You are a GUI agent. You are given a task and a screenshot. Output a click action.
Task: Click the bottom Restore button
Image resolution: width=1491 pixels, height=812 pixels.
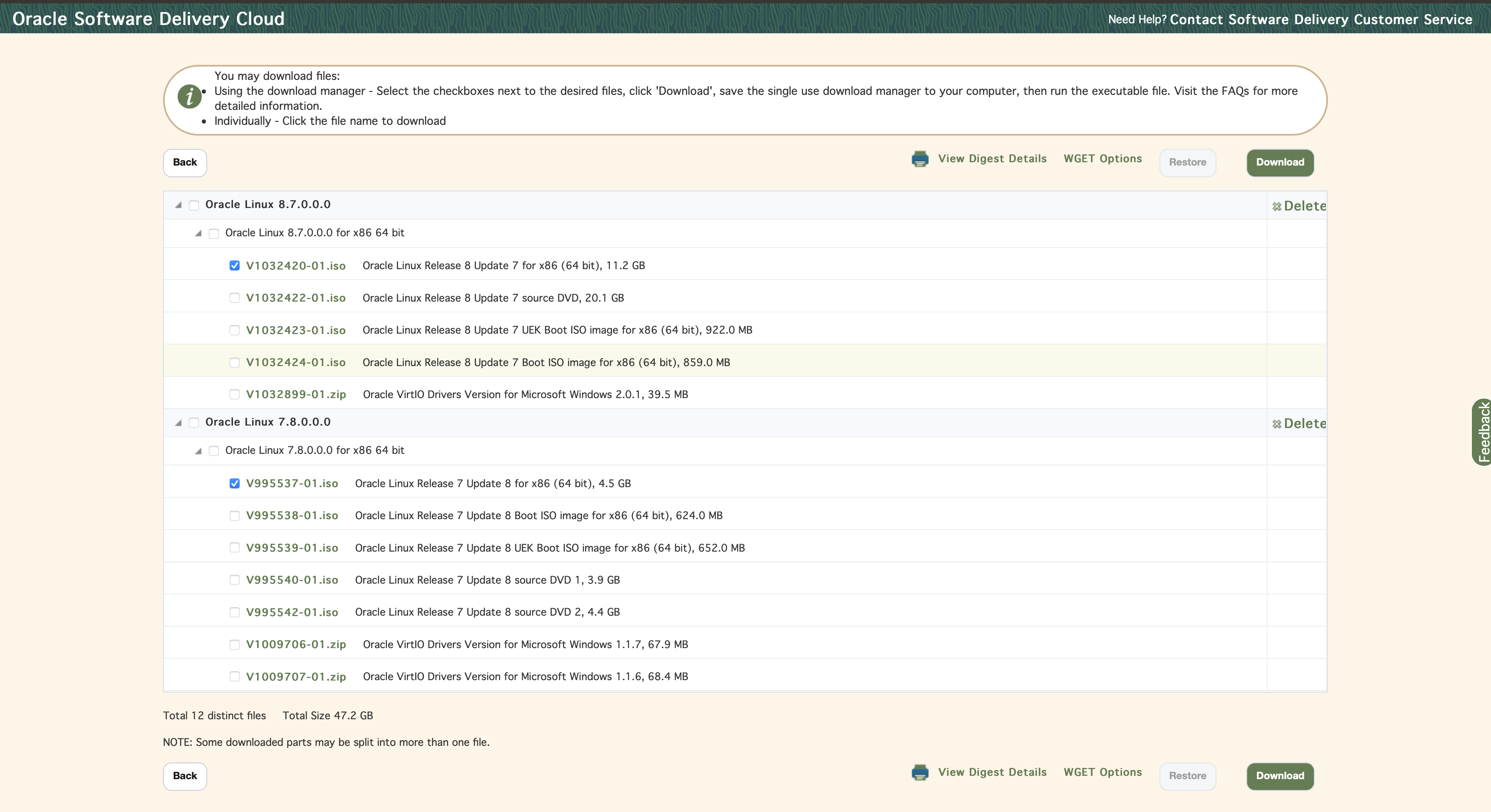click(x=1187, y=776)
